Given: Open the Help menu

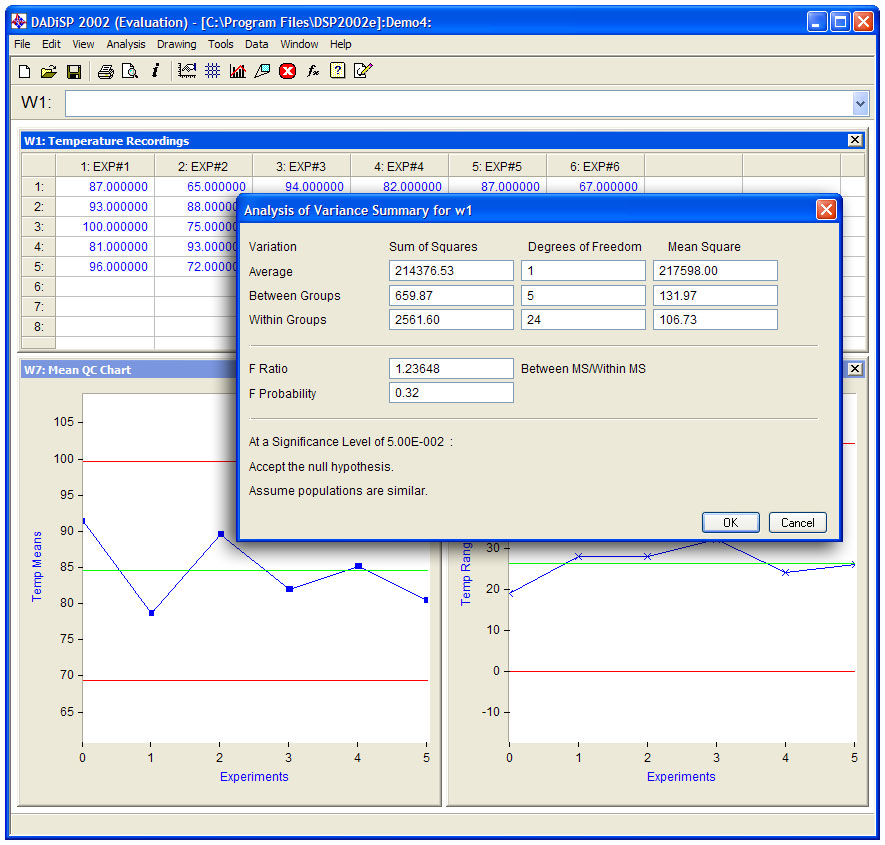Looking at the screenshot, I should 340,44.
